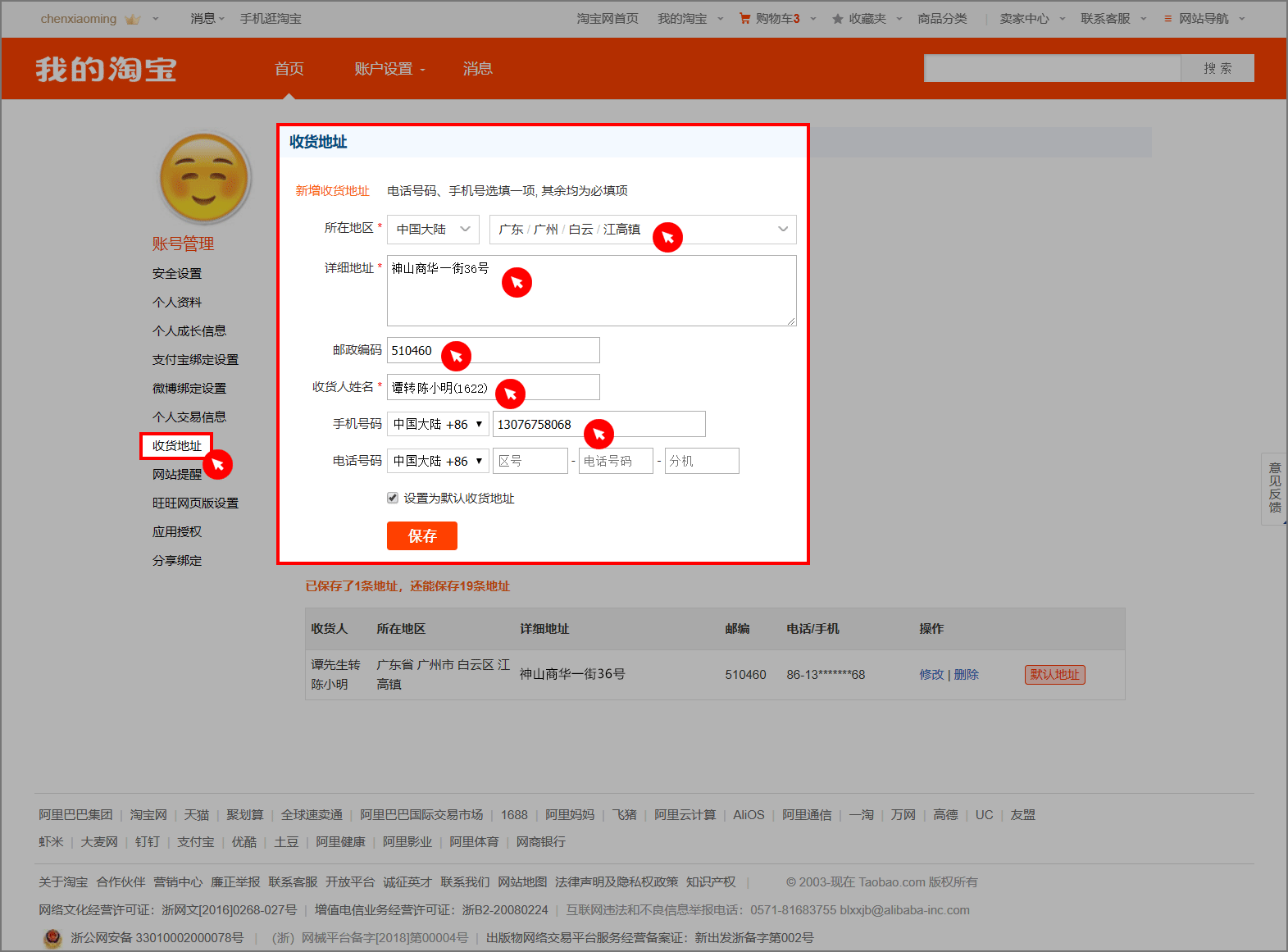
Task: Click the star icon next to 收藏夹
Action: [838, 19]
